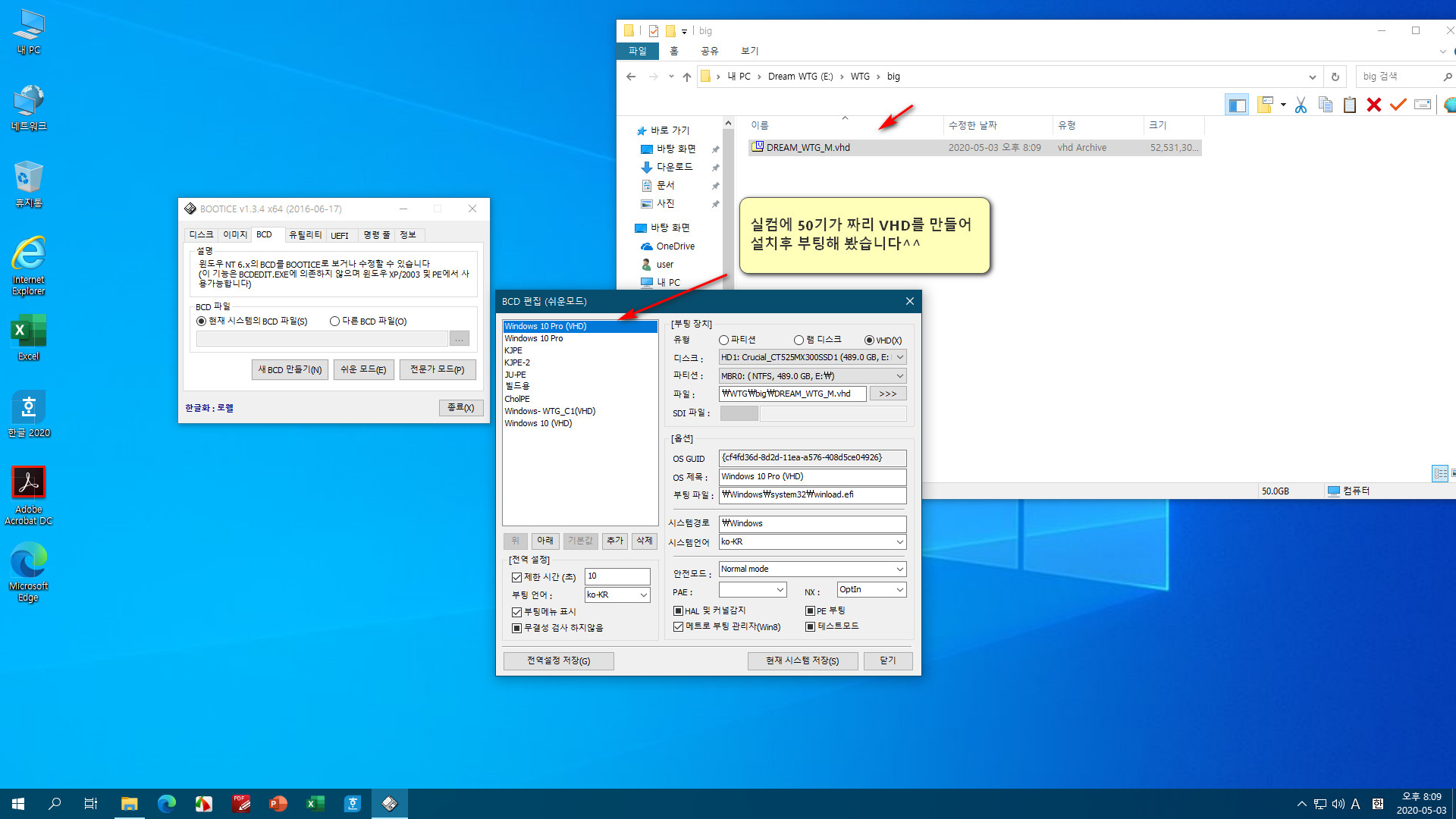Open the 파일 menu in Explorer
Image resolution: width=1456 pixels, height=819 pixels.
638,51
